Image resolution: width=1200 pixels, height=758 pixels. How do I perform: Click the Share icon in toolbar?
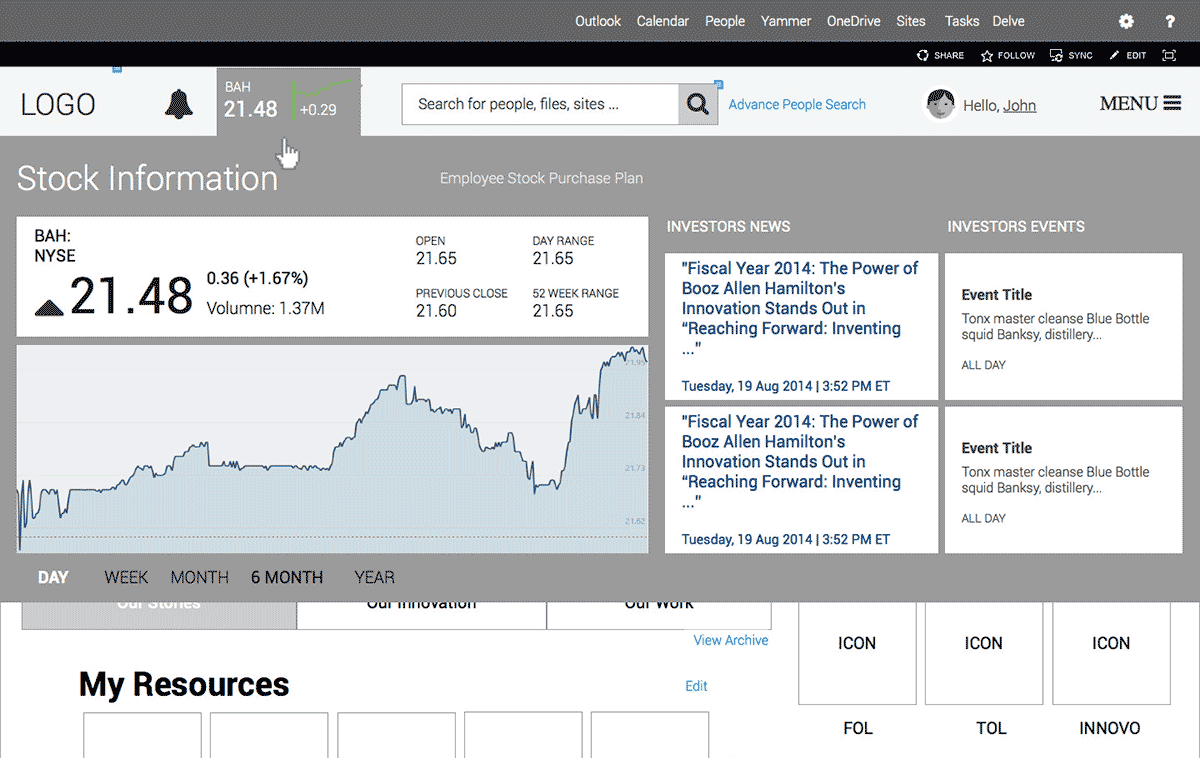point(923,56)
